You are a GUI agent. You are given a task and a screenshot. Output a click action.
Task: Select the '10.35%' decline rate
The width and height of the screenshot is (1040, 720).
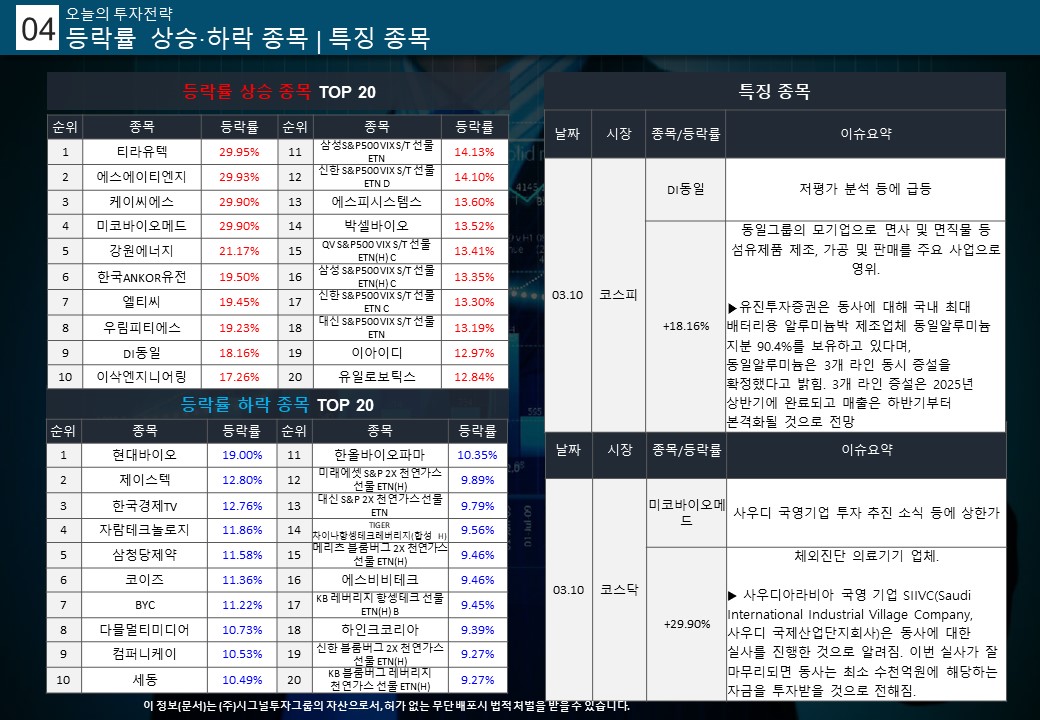coord(478,455)
